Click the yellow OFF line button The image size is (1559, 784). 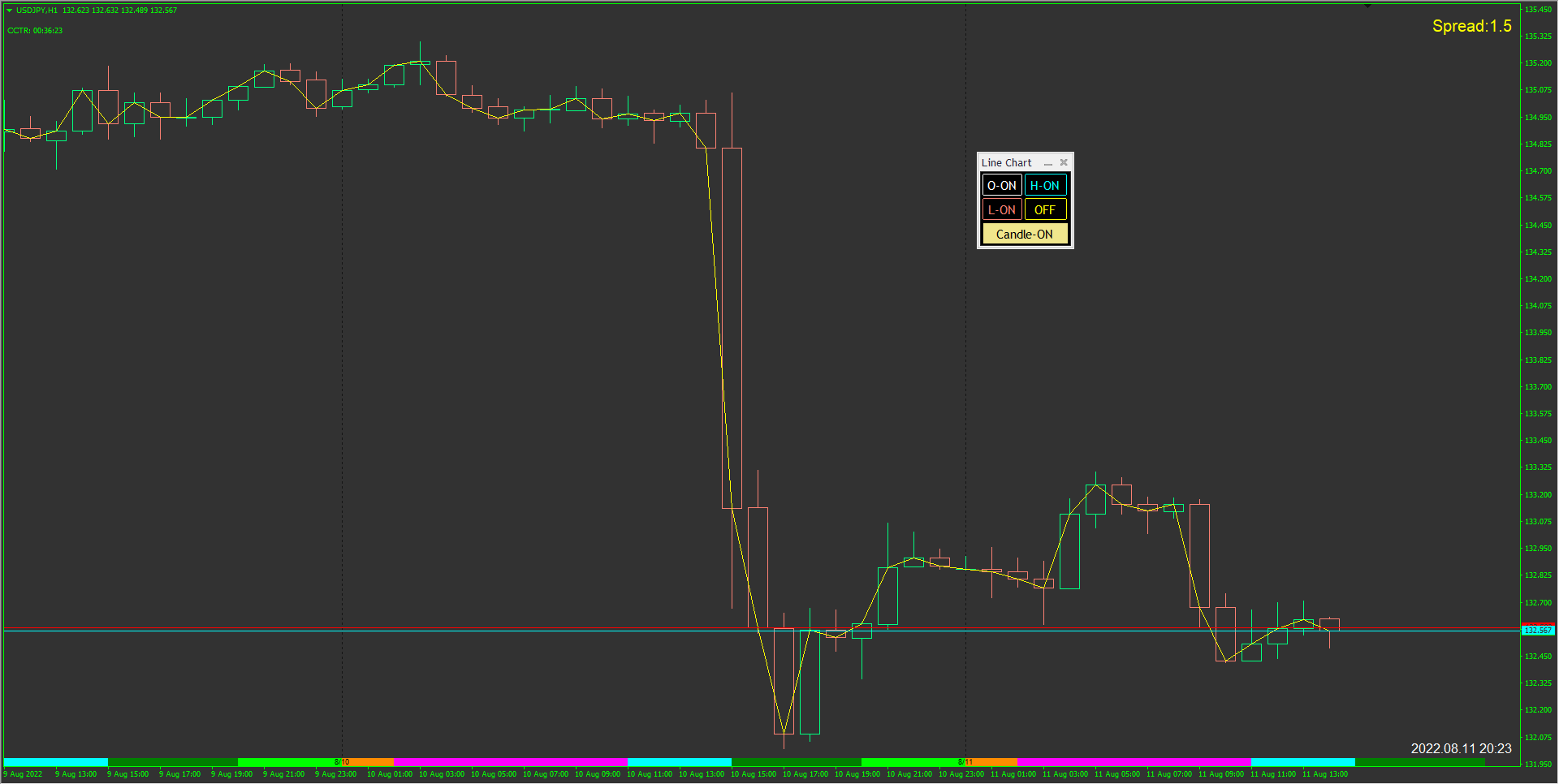pyautogui.click(x=1045, y=210)
